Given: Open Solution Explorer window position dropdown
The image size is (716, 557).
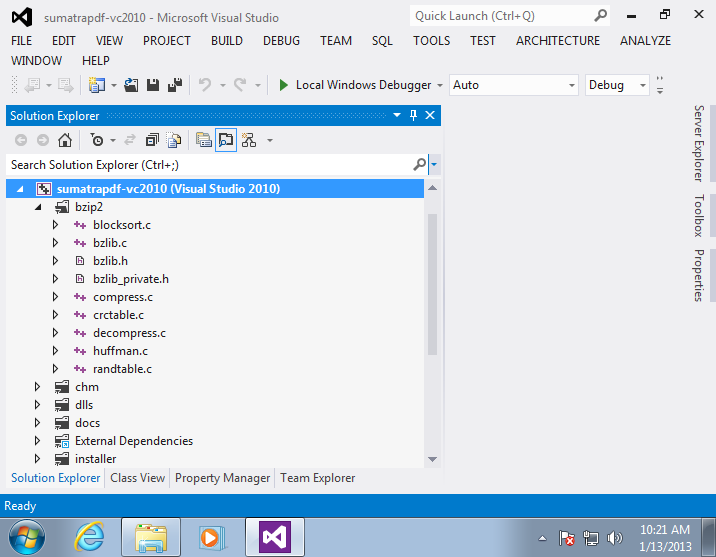Looking at the screenshot, I should click(x=397, y=116).
